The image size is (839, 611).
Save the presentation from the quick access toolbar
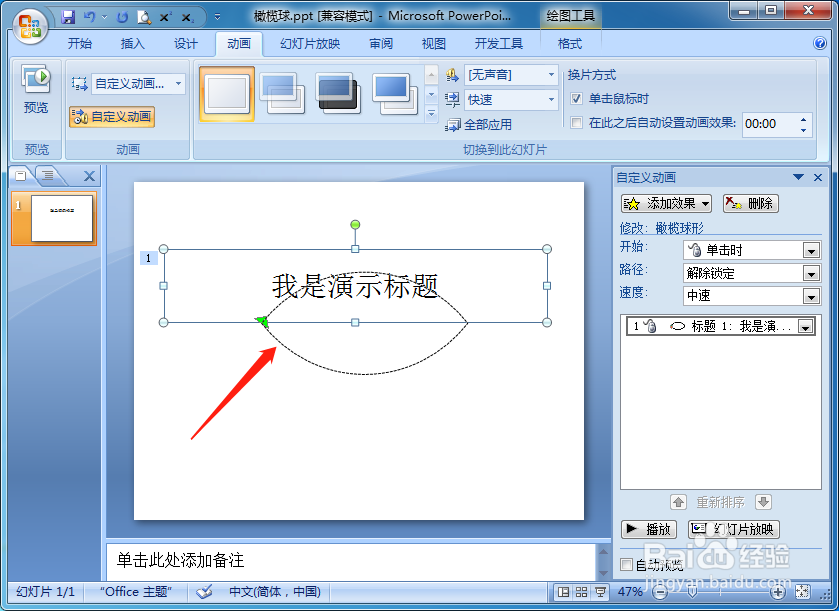[68, 17]
